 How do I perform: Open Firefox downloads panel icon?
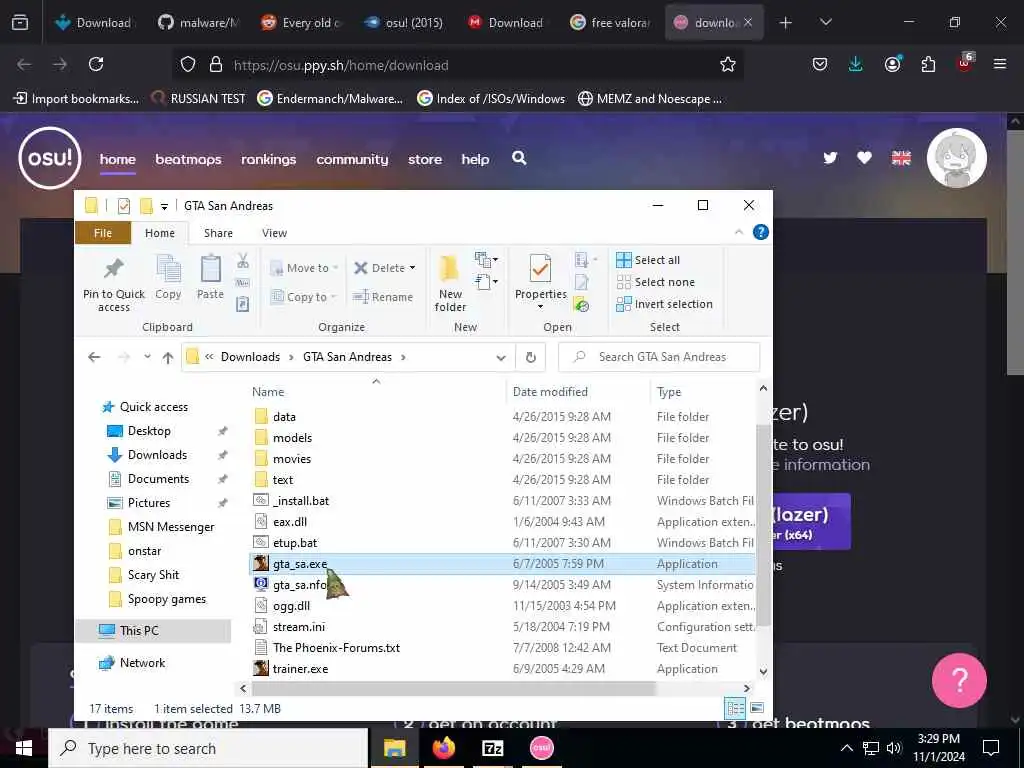pyautogui.click(x=856, y=64)
